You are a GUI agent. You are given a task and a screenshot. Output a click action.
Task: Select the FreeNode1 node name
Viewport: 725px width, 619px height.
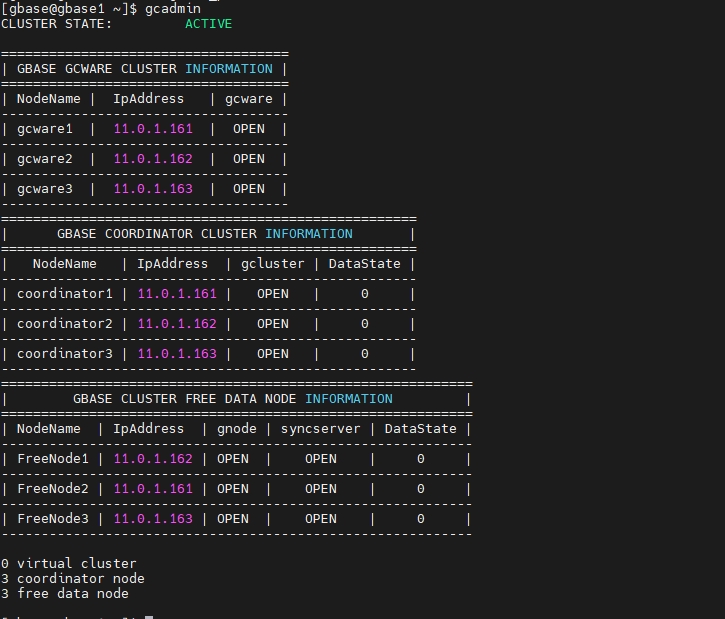53,459
